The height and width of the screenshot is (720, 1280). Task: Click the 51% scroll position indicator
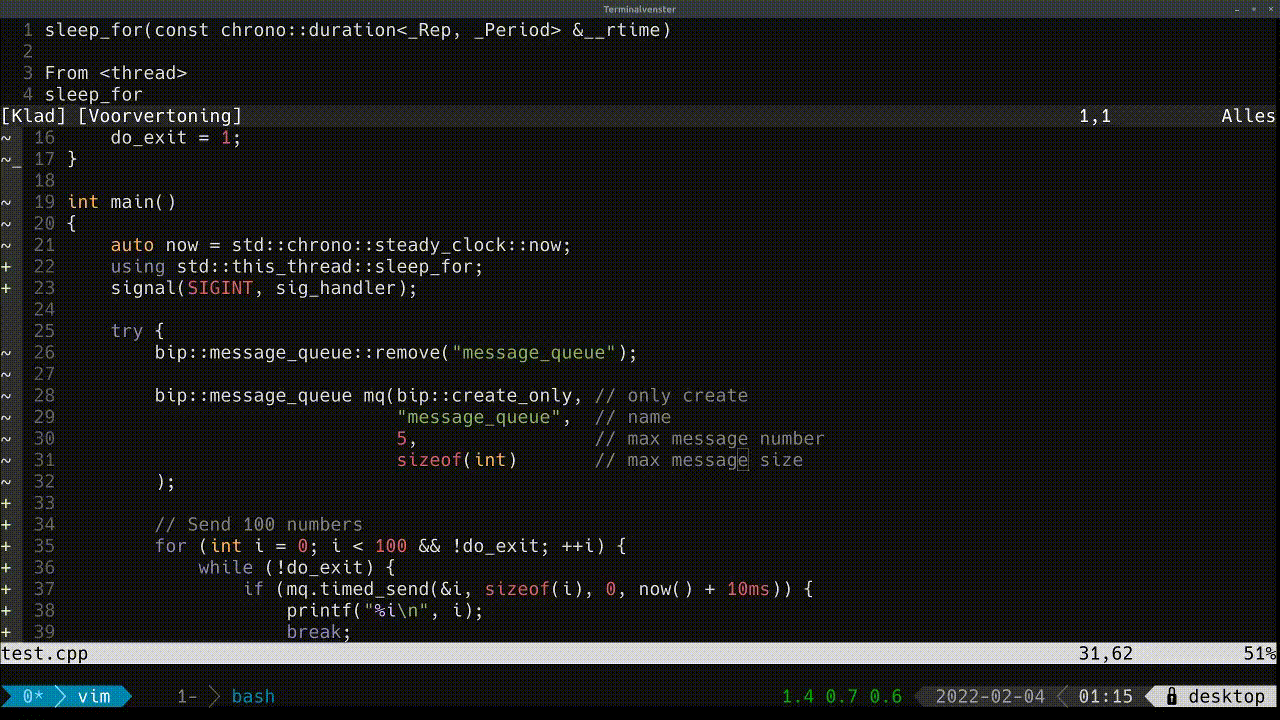click(x=1260, y=654)
